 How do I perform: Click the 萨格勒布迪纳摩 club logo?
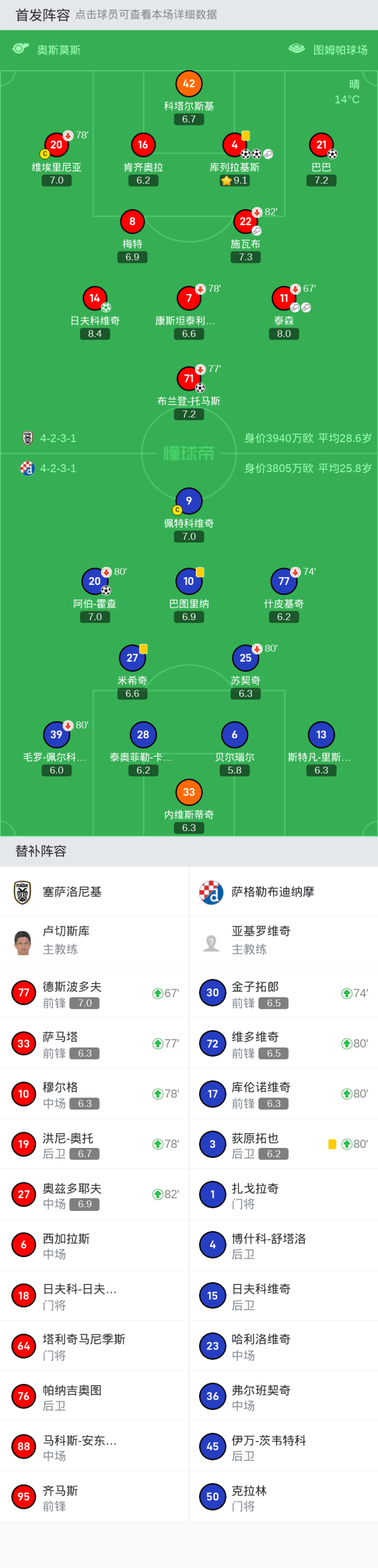click(211, 892)
